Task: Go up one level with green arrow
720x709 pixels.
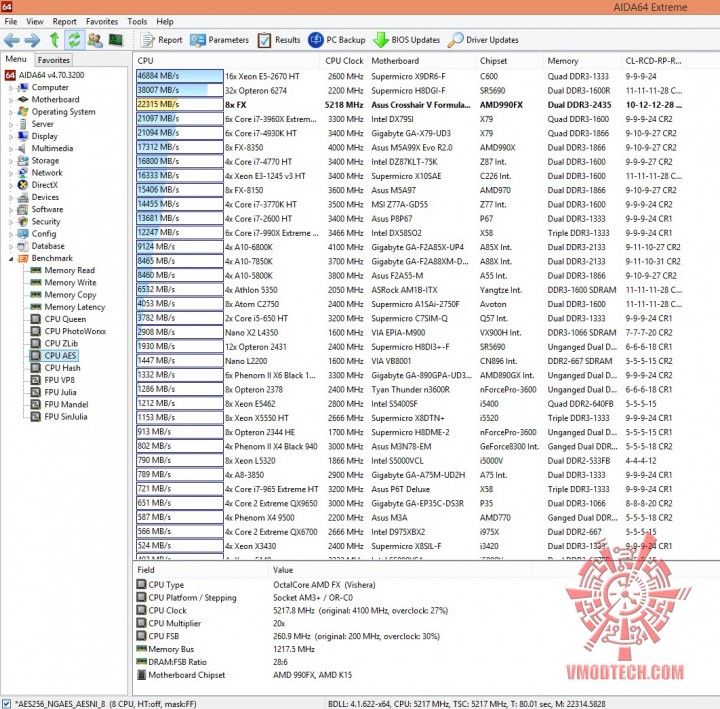Action: coord(54,40)
